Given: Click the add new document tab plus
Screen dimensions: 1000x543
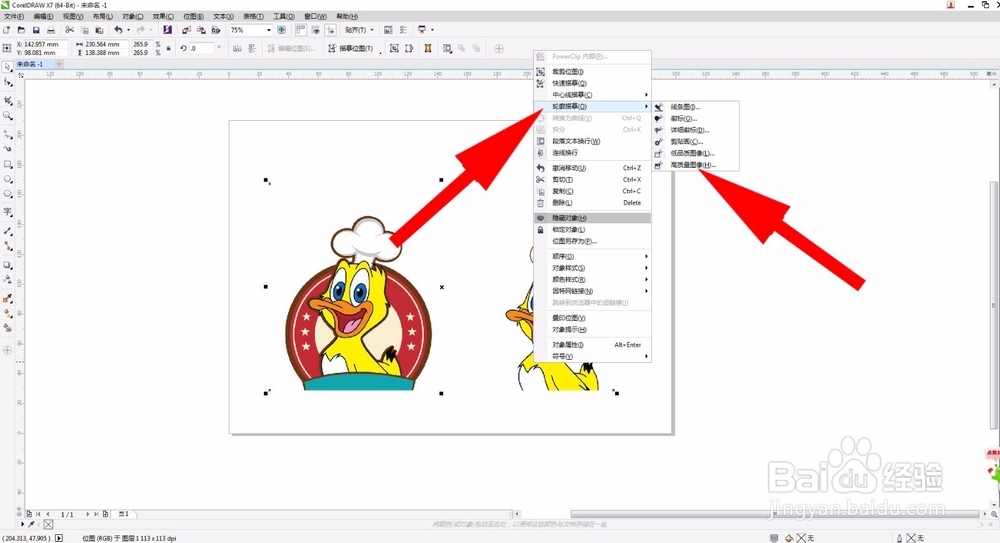Looking at the screenshot, I should [59, 64].
